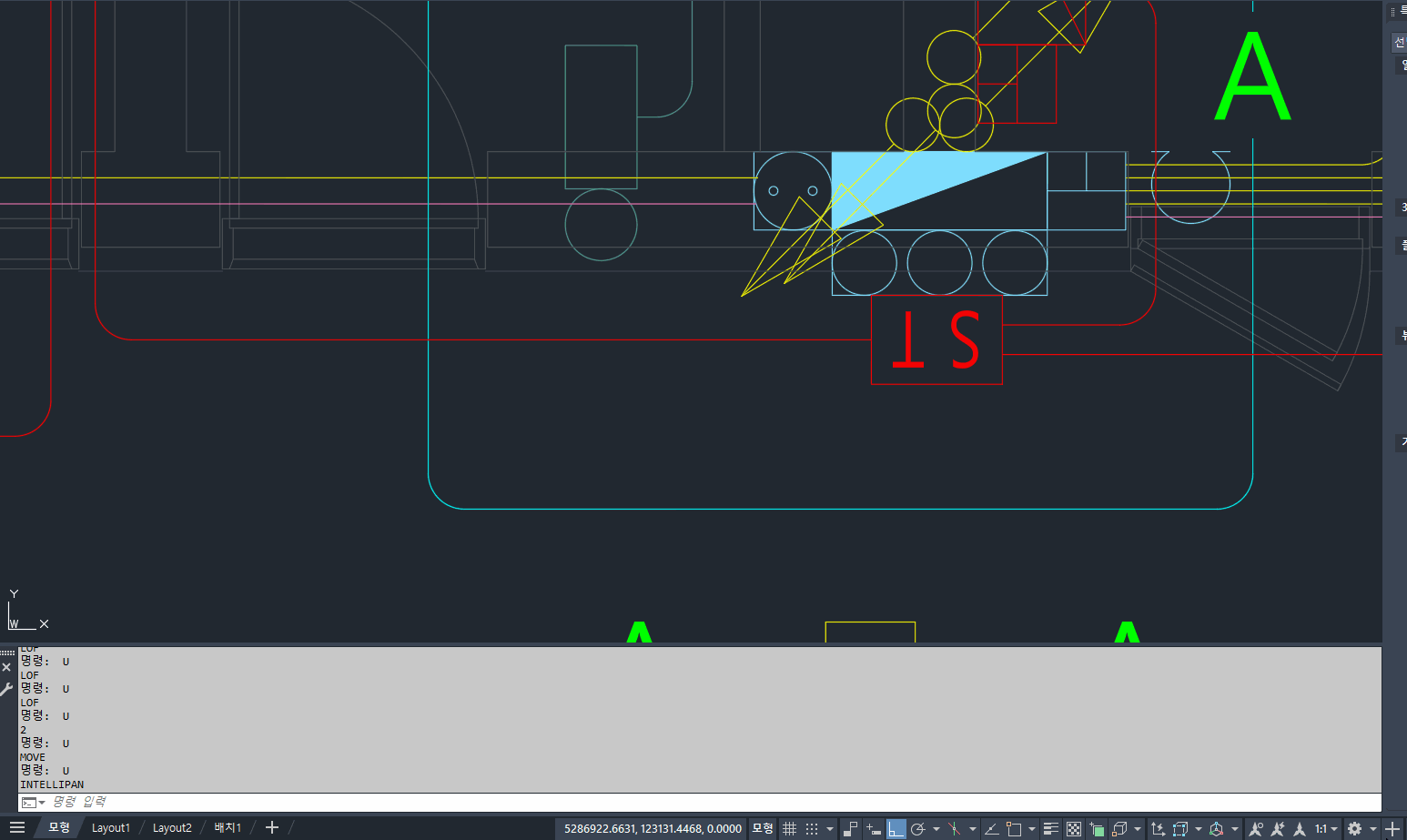This screenshot has height=840, width=1407.
Task: Add a new layout with plus button
Action: click(x=271, y=827)
